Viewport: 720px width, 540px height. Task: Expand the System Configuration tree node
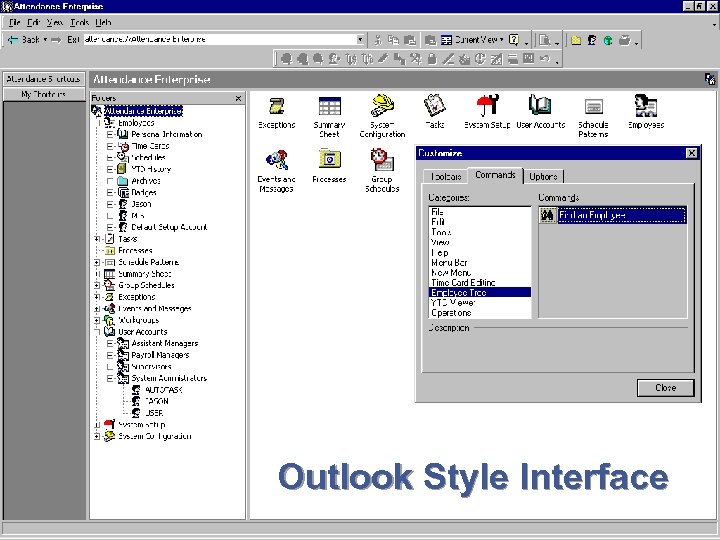(x=97, y=436)
